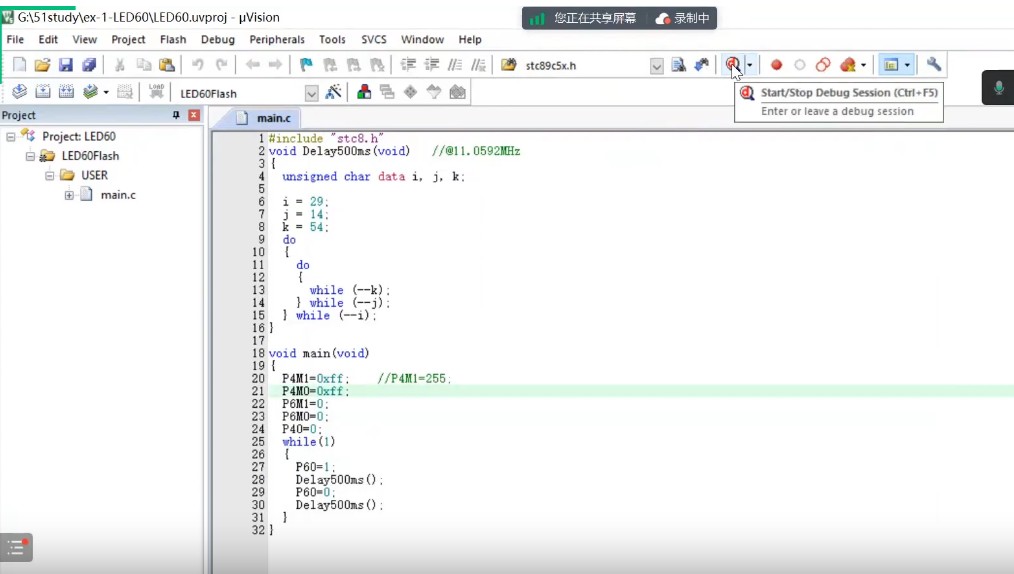This screenshot has width=1014, height=574.
Task: Toggle auto-hide pin on Project panel
Action: [x=177, y=115]
